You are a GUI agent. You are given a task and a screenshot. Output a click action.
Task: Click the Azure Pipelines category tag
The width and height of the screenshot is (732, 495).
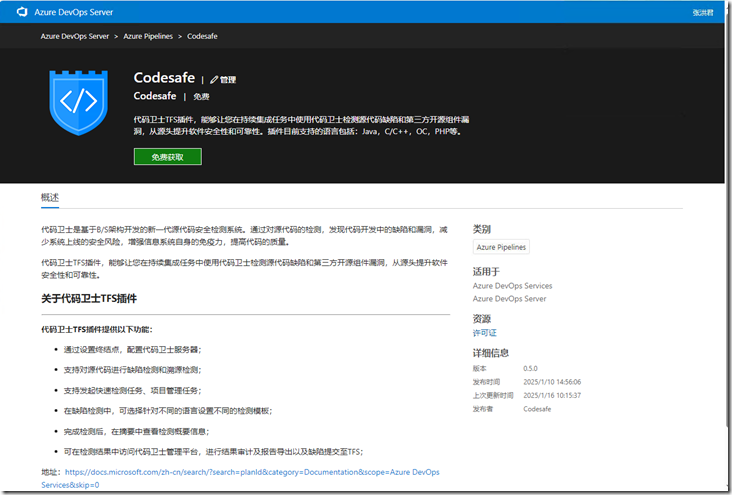point(501,247)
